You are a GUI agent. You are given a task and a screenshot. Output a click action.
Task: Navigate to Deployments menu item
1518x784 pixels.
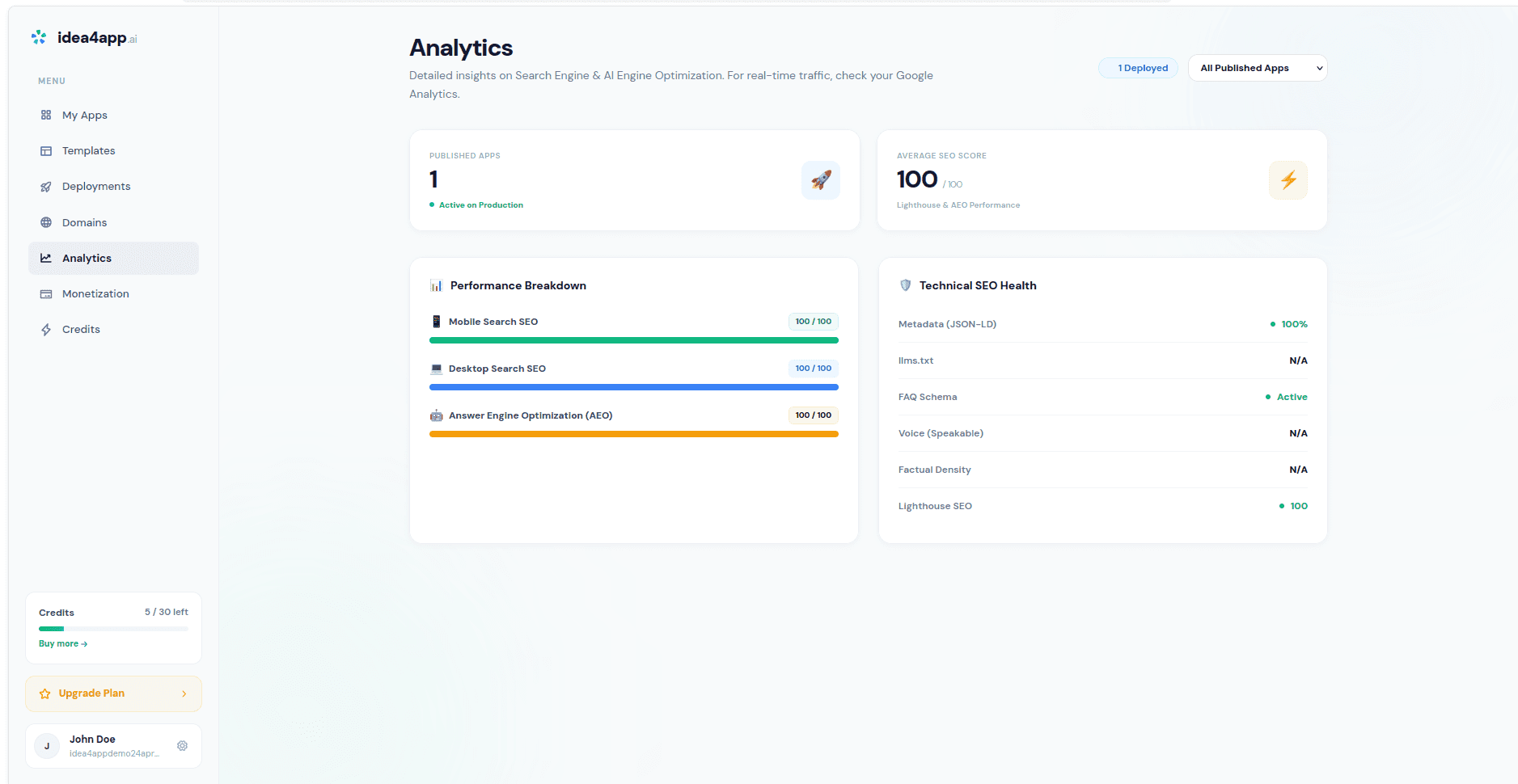[x=113, y=187]
